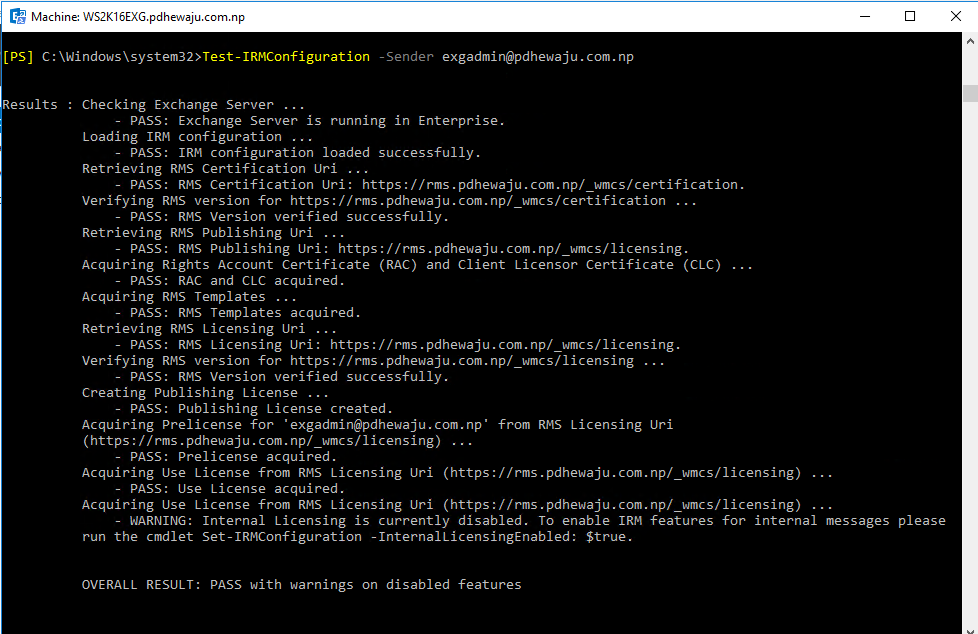Maximize the Exchange Management Shell window
The image size is (978, 634).
pos(910,16)
